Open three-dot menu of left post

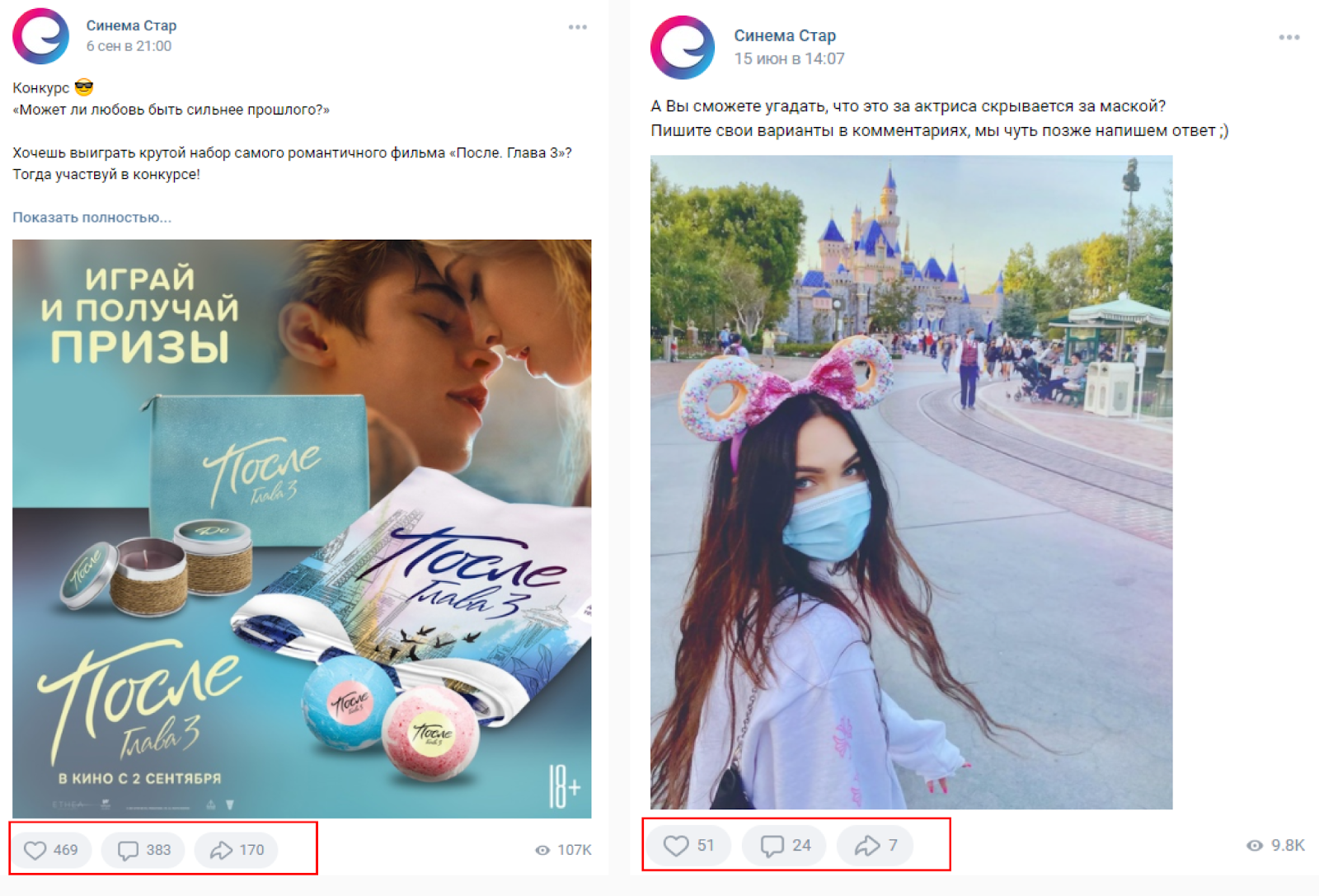(578, 27)
